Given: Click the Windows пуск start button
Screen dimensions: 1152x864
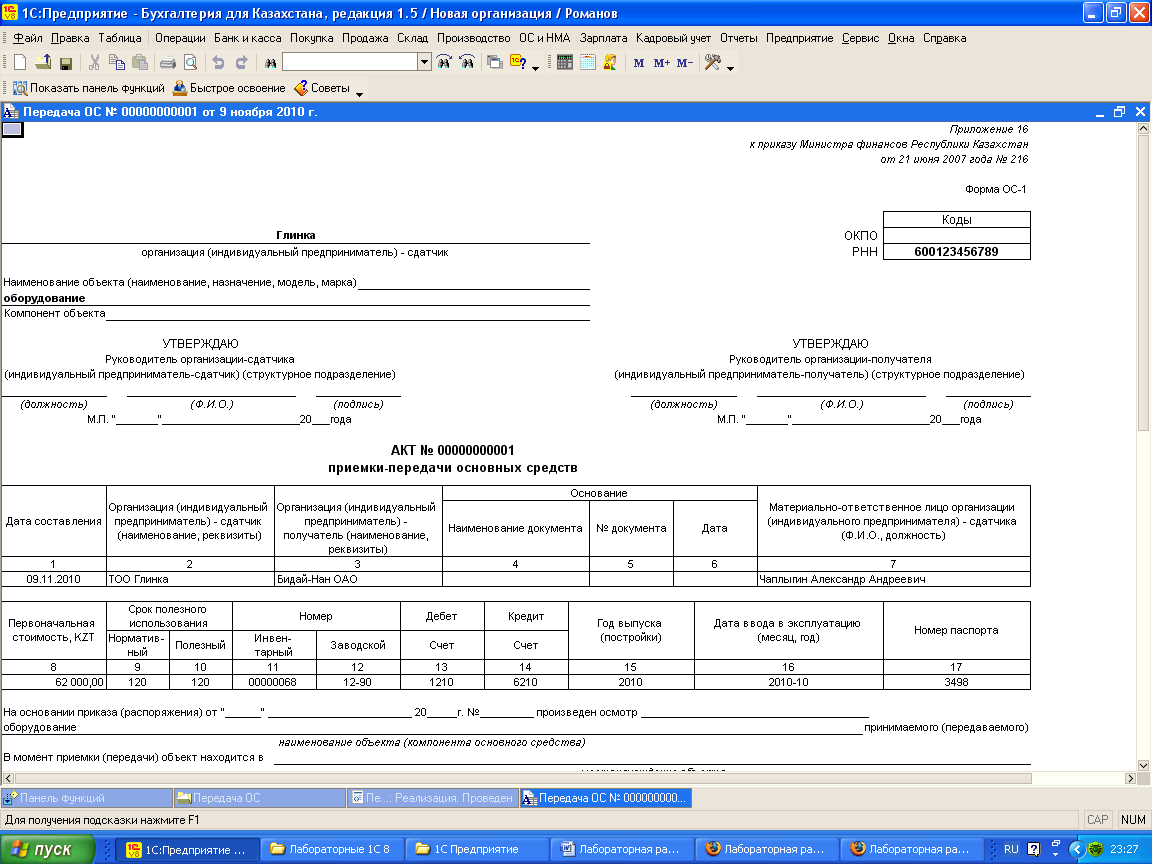Looking at the screenshot, I should point(48,849).
